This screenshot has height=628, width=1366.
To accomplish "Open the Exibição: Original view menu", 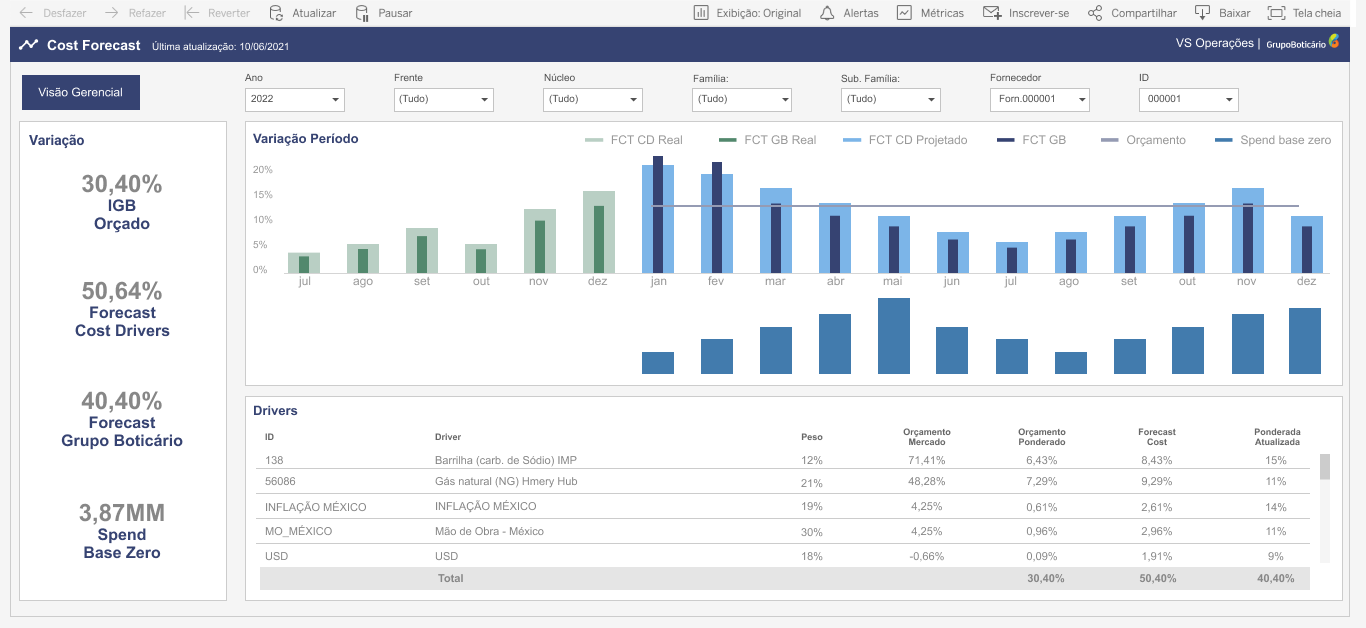I will tap(747, 13).
